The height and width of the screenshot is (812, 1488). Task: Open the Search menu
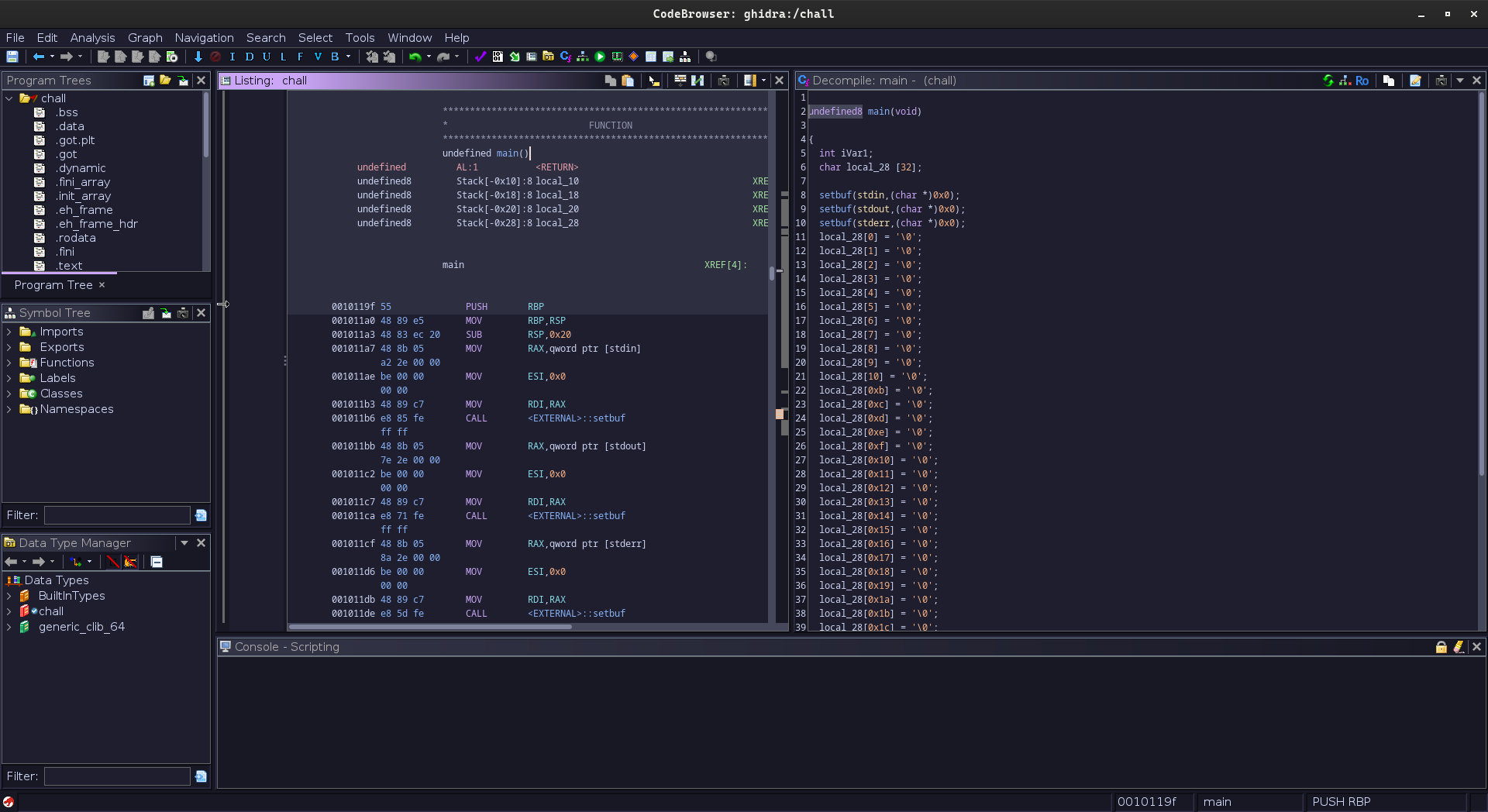266,37
